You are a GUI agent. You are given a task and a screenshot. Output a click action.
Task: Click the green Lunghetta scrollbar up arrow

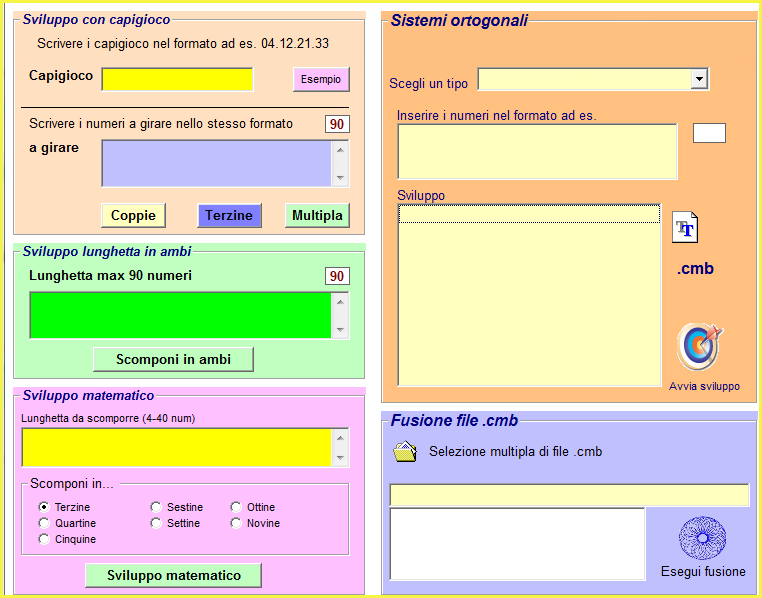pyautogui.click(x=340, y=302)
